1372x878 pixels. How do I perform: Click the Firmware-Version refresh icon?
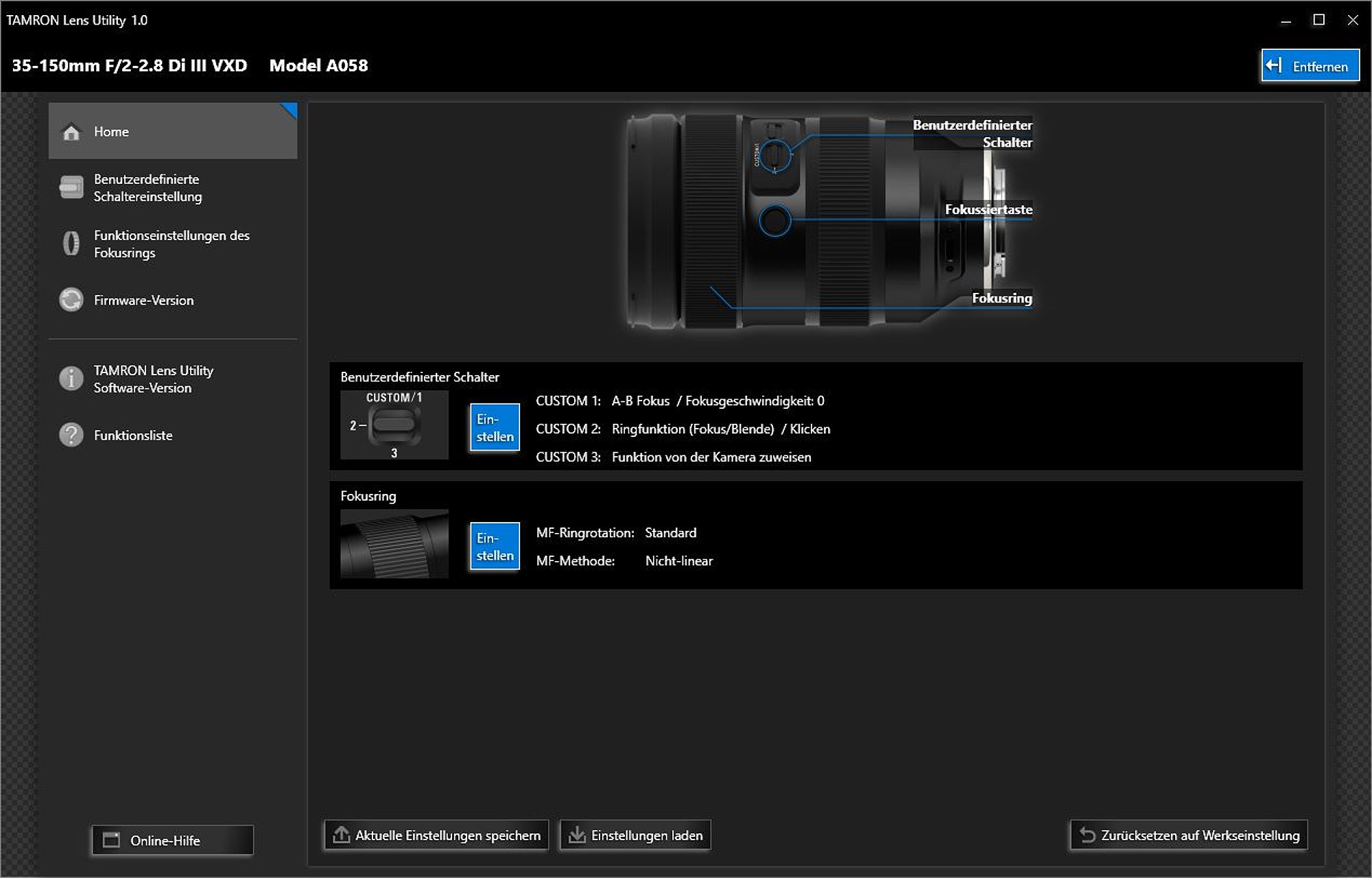(x=71, y=300)
